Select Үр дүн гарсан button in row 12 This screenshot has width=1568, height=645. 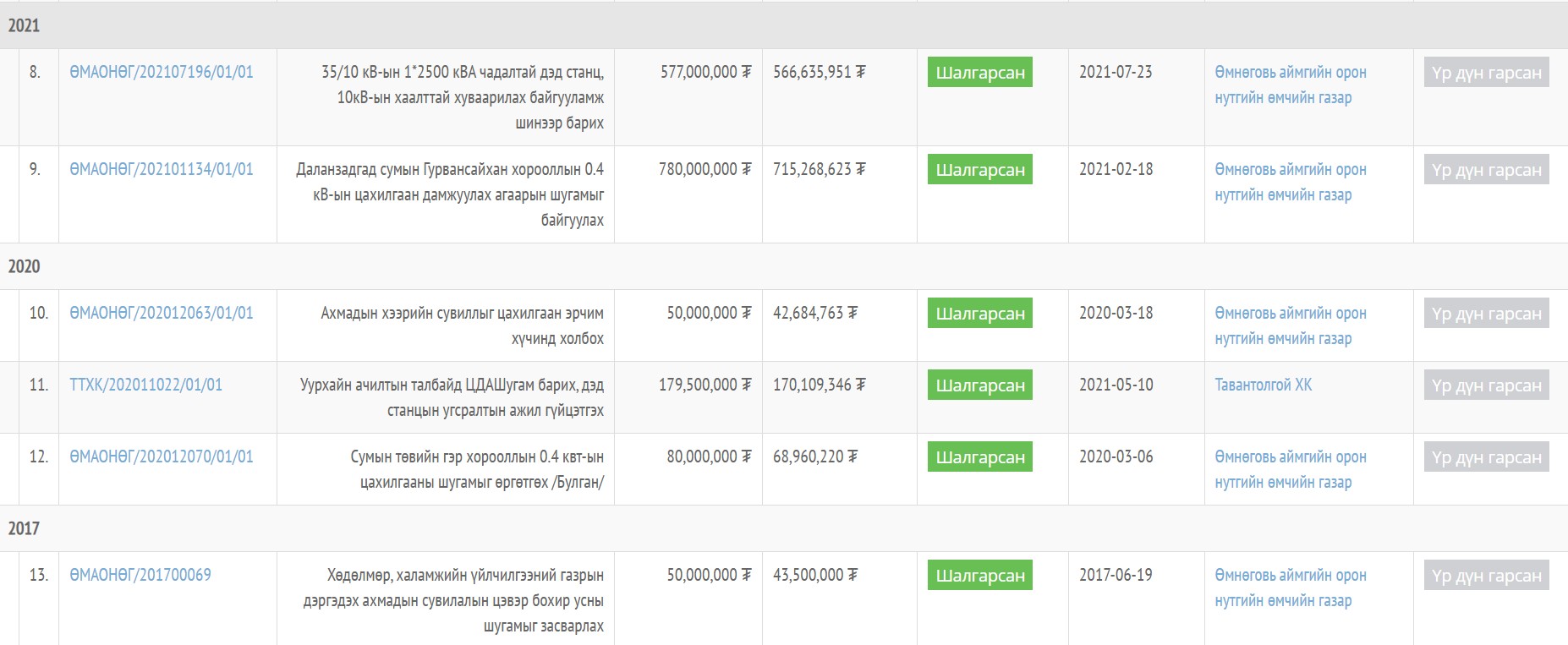(1486, 457)
